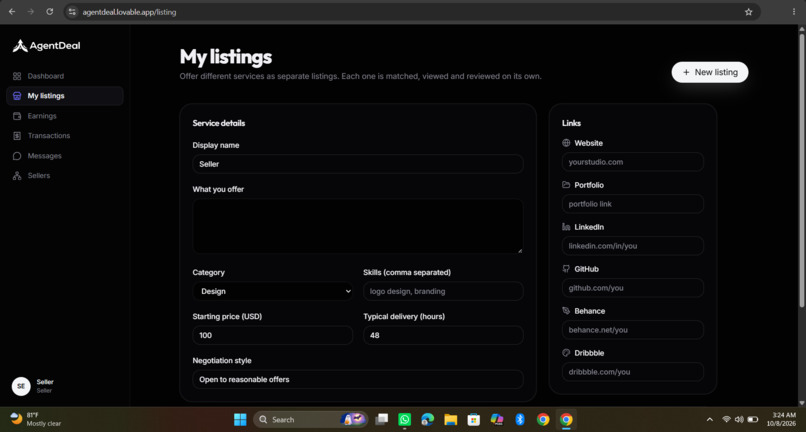Click the Dribbble URL field
This screenshot has height=432, width=806.
[x=633, y=372]
